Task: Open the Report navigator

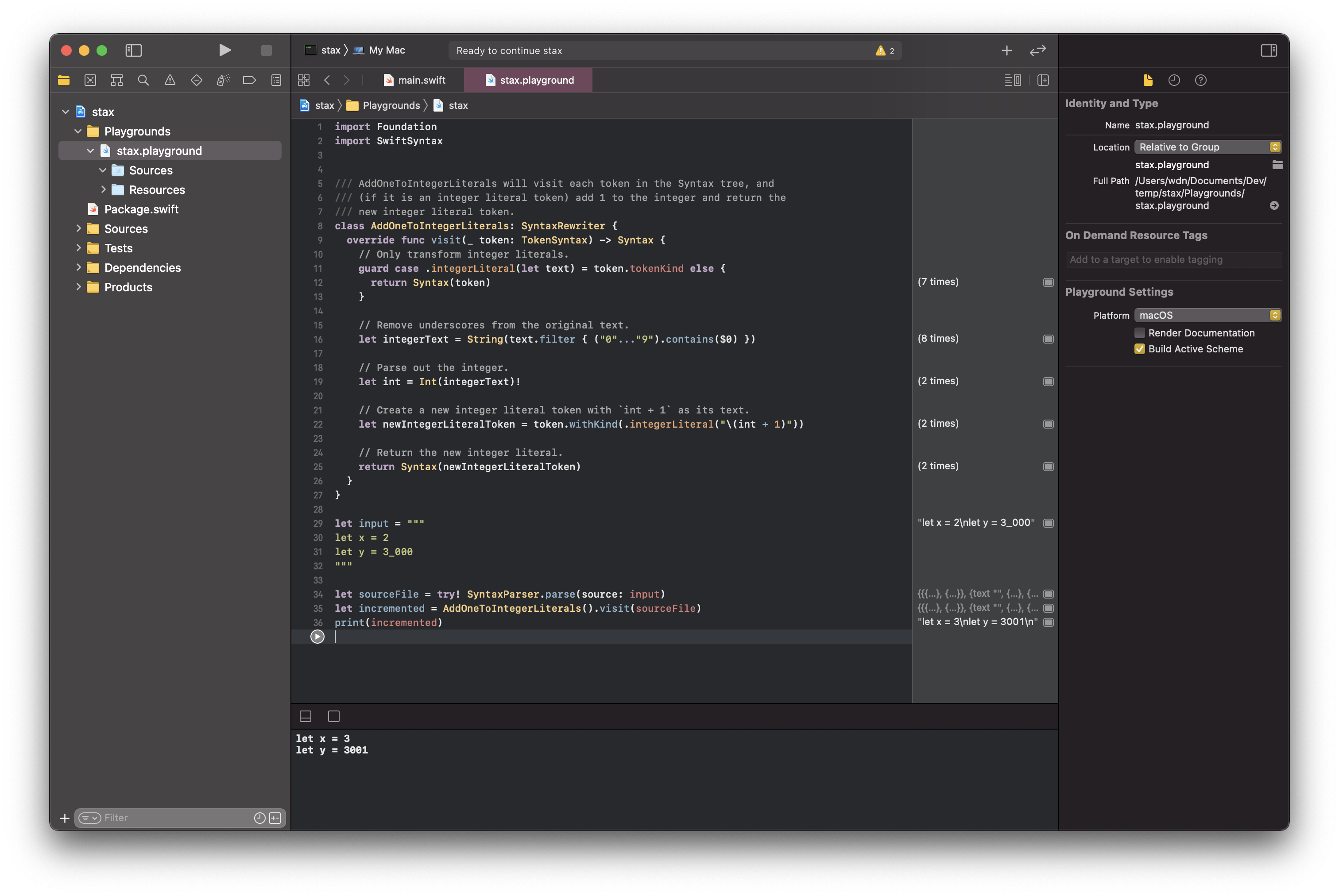Action: coord(276,80)
